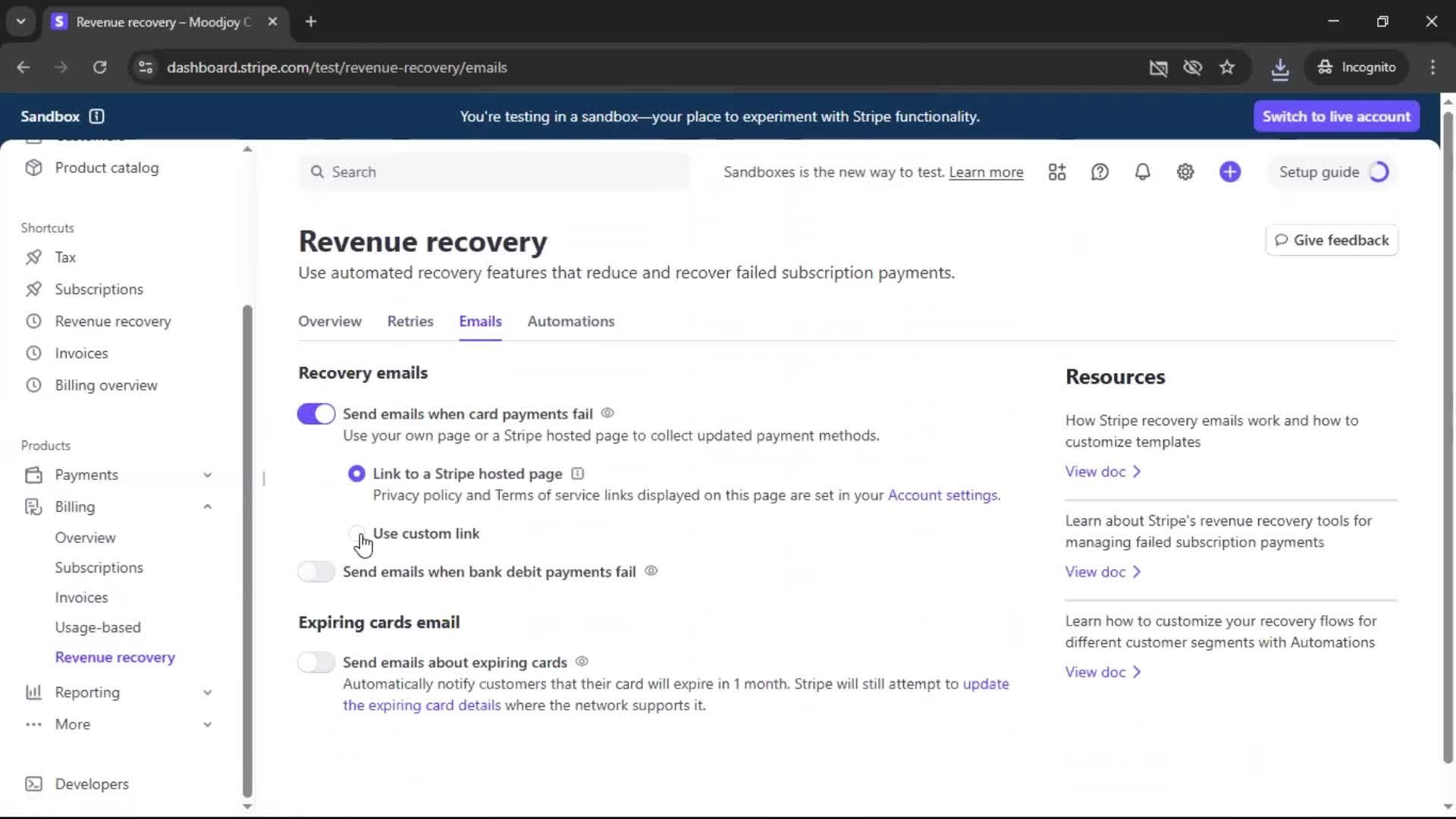
Task: Click the help question mark icon
Action: (1100, 172)
